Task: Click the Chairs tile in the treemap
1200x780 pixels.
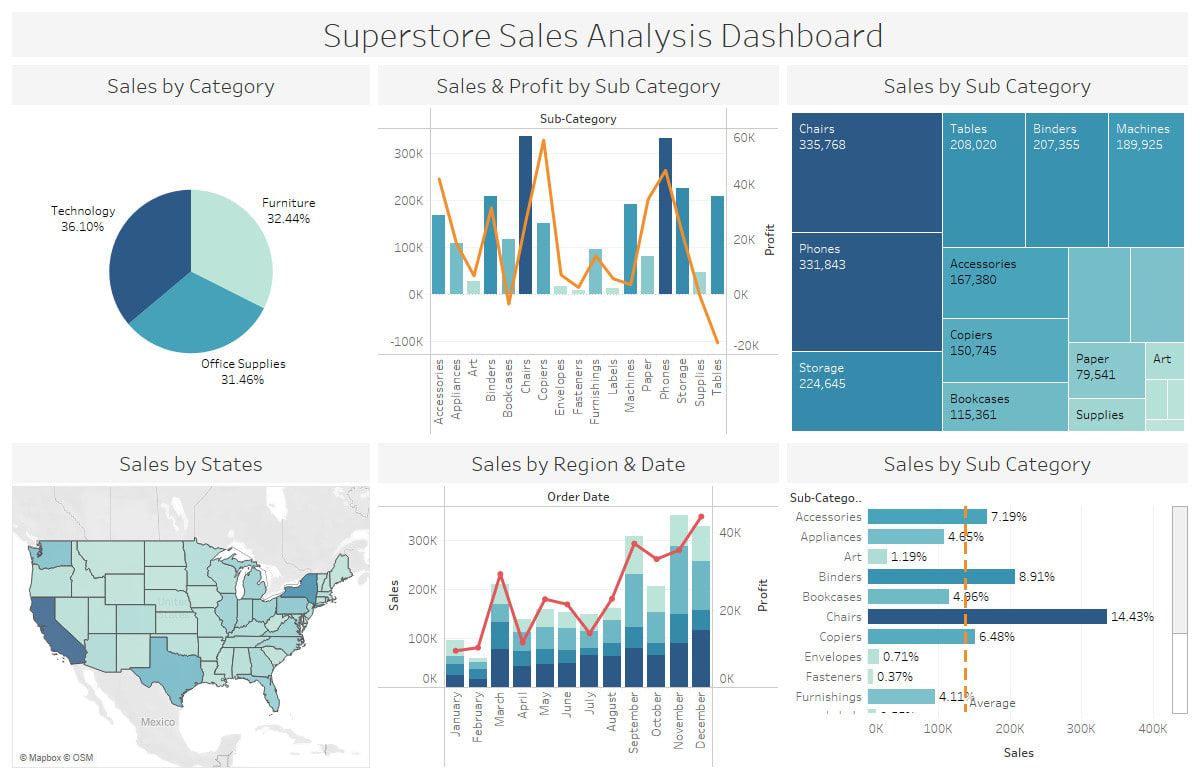Action: pyautogui.click(x=866, y=173)
